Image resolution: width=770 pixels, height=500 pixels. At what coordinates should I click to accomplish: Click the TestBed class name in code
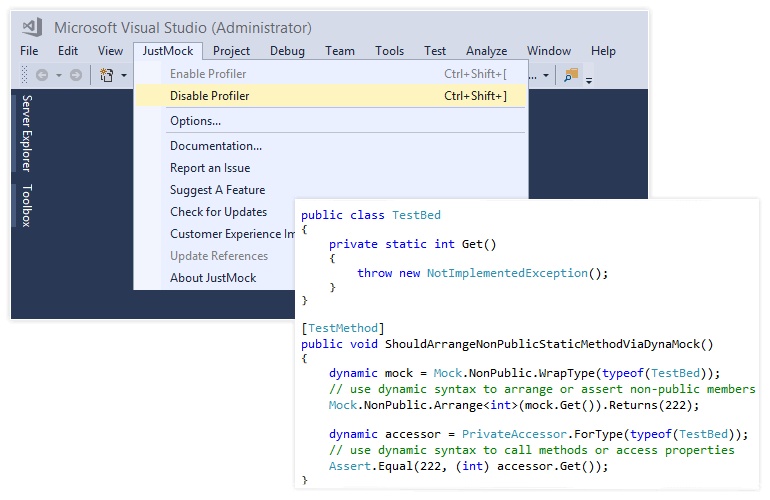(x=416, y=215)
